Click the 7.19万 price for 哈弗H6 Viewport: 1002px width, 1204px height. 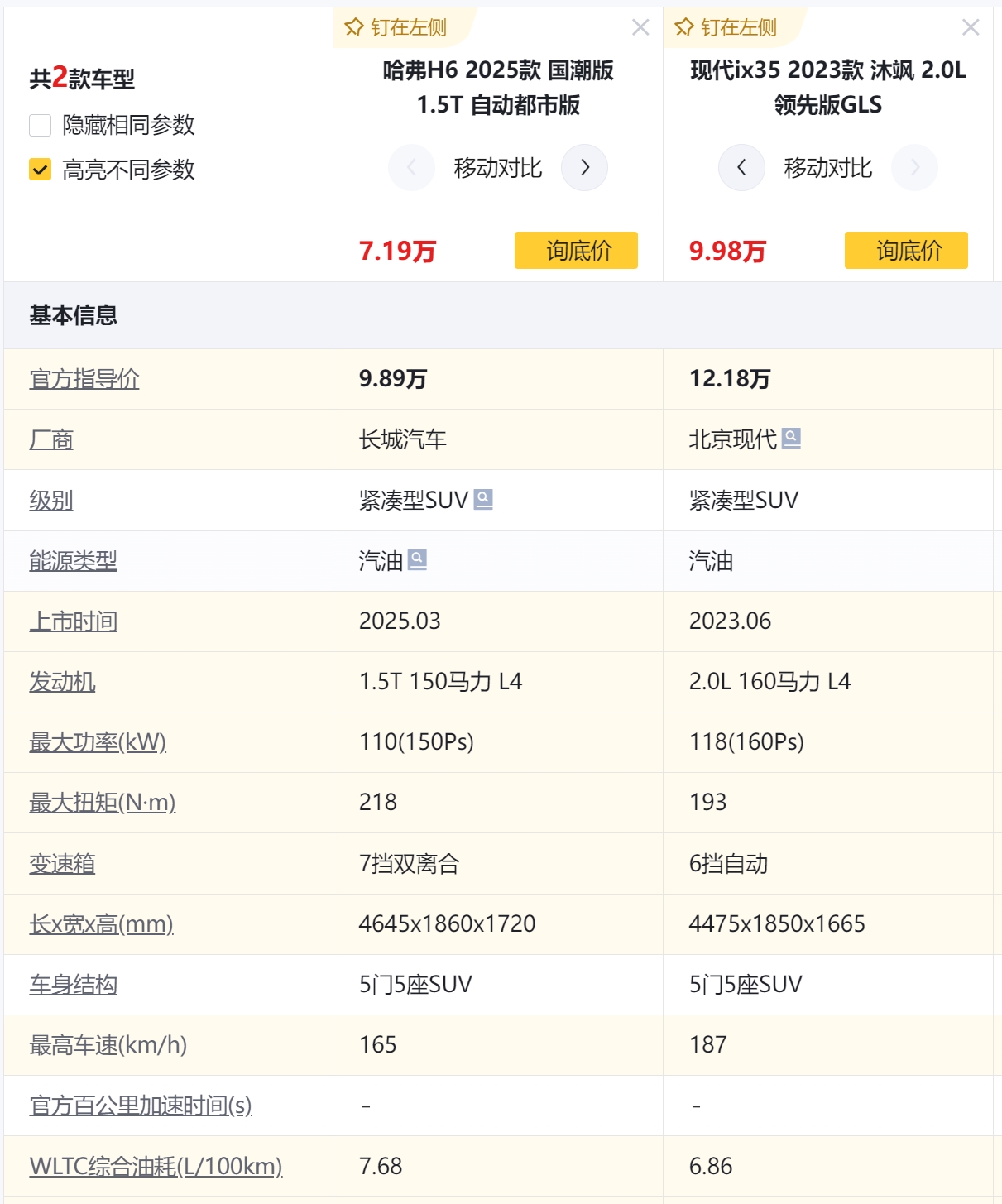click(x=397, y=251)
